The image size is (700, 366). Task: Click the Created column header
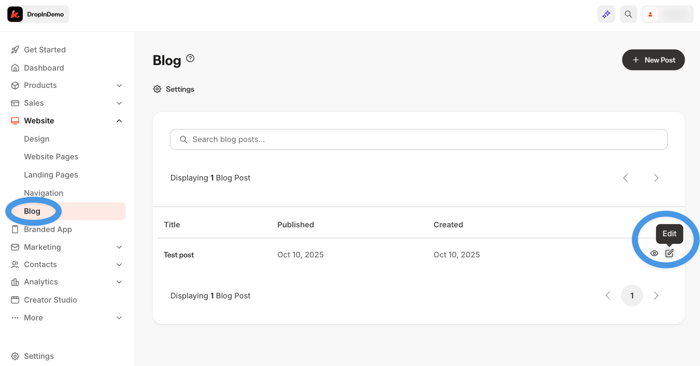[448, 225]
